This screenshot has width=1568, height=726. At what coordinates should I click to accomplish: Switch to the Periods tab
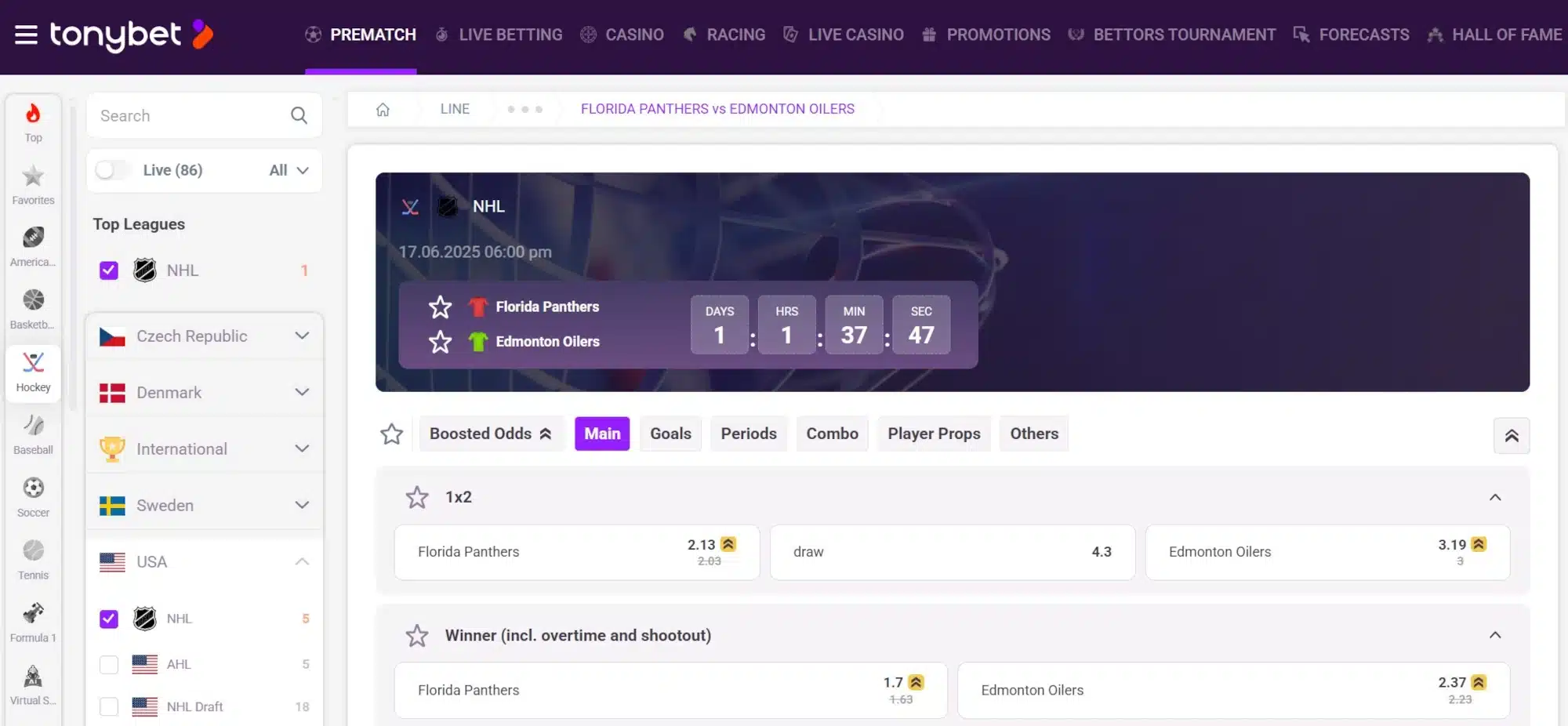click(749, 434)
